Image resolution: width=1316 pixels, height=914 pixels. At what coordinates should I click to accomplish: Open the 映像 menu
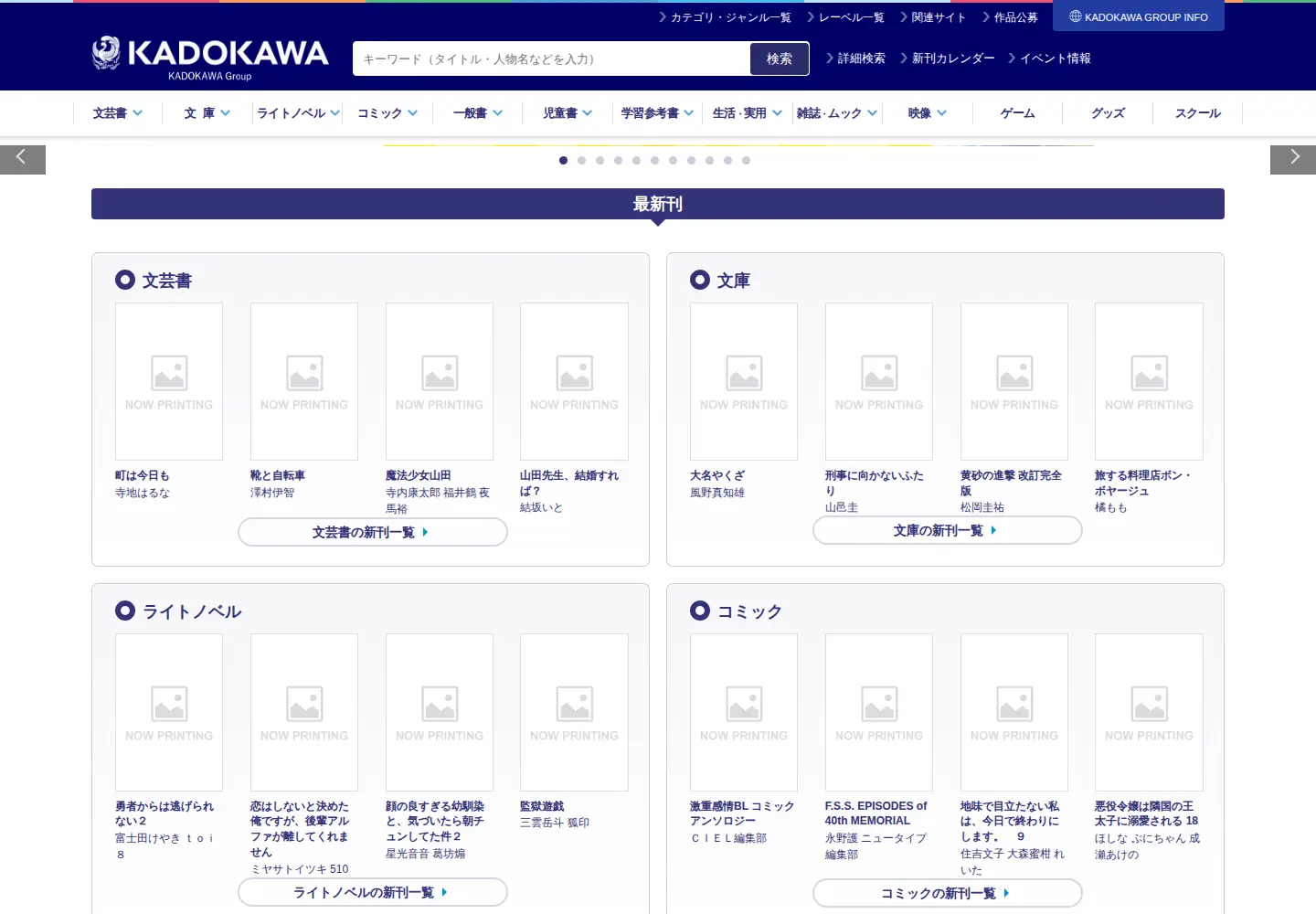[x=927, y=113]
